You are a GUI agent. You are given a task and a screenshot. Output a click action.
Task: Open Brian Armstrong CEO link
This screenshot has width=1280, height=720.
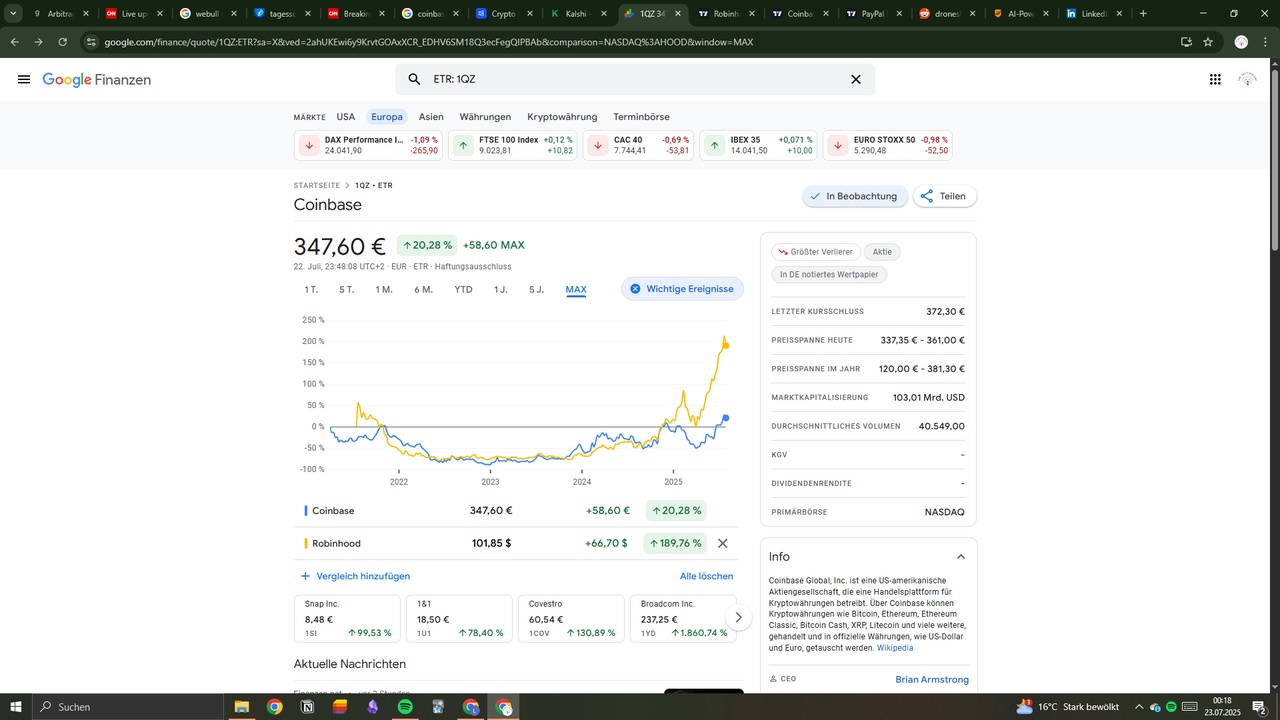click(932, 680)
